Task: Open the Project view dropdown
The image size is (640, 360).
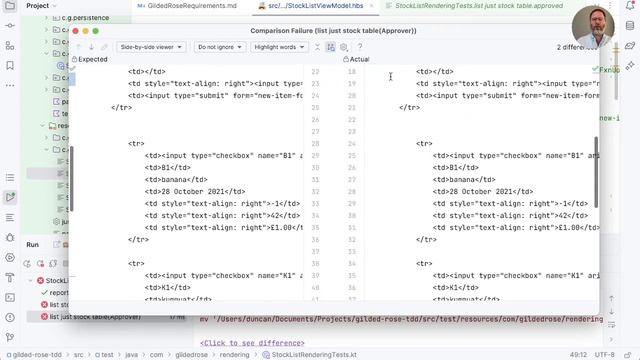Action: coord(41,6)
